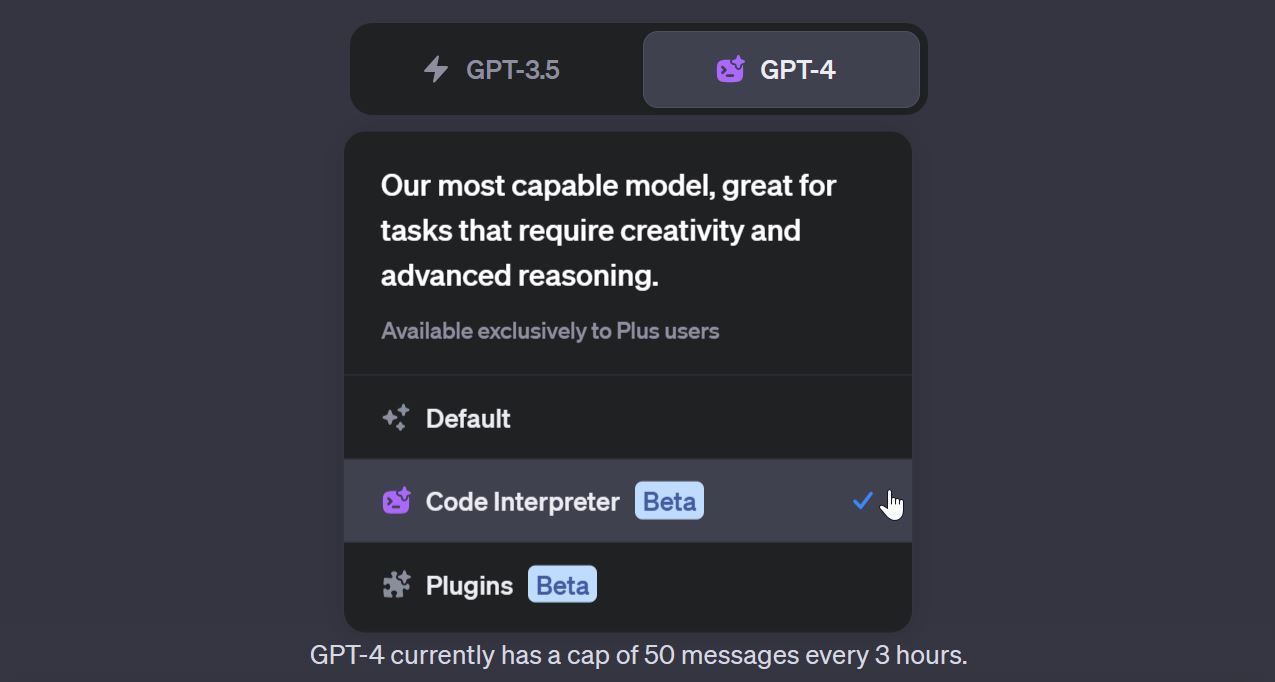Click the highlighted Code Interpreter row
This screenshot has width=1275, height=682.
tap(627, 501)
